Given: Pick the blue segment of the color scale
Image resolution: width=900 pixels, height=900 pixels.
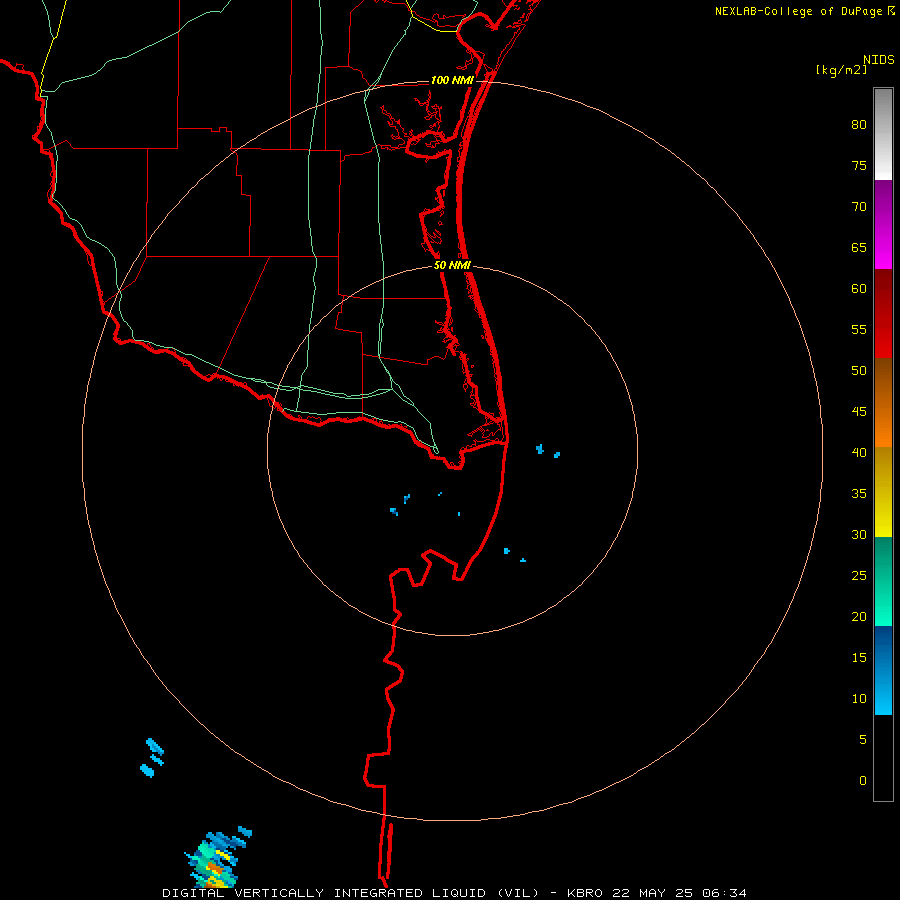Looking at the screenshot, I should click(x=883, y=670).
